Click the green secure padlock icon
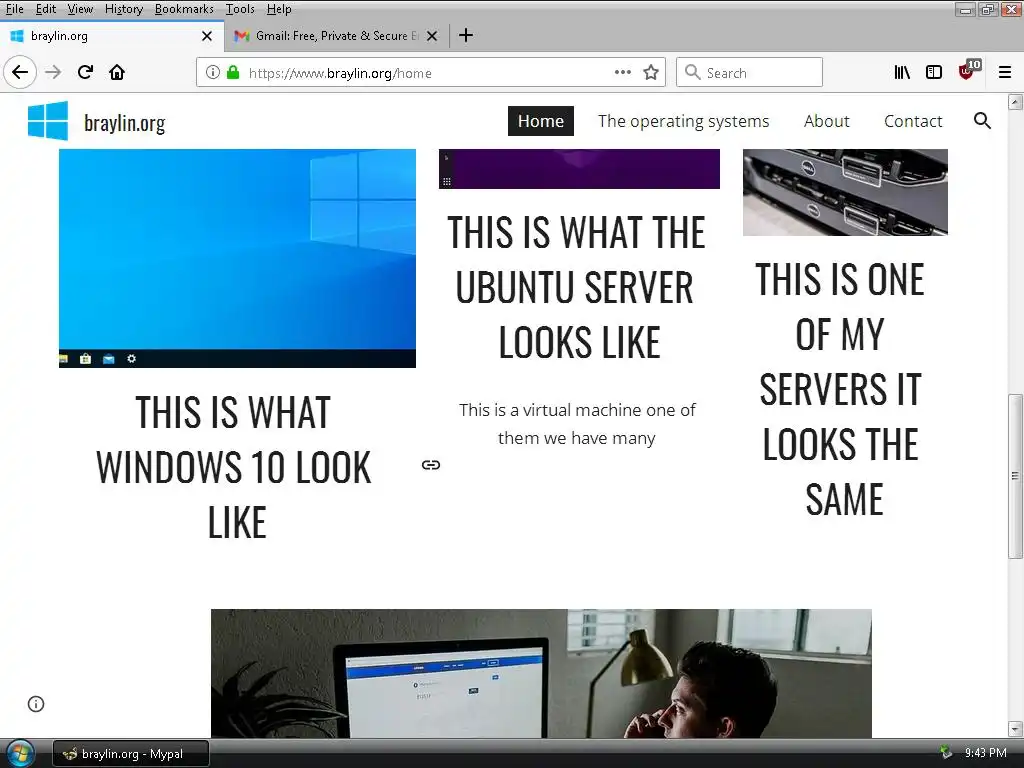Image resolution: width=1024 pixels, height=768 pixels. tap(232, 72)
